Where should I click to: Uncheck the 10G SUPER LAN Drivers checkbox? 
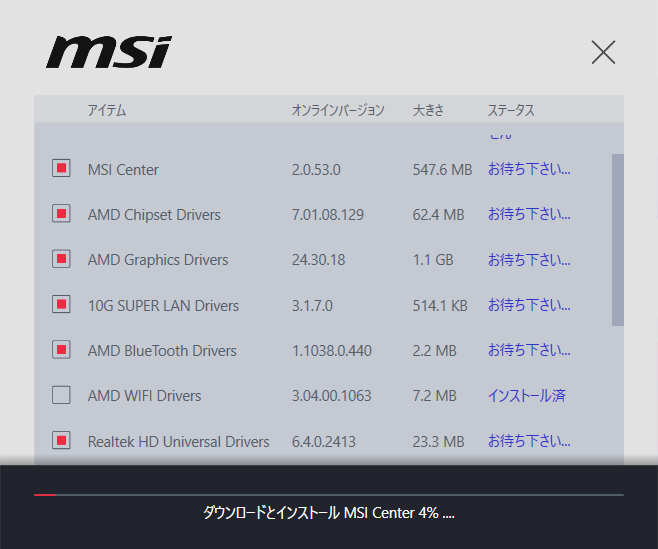[x=61, y=304]
